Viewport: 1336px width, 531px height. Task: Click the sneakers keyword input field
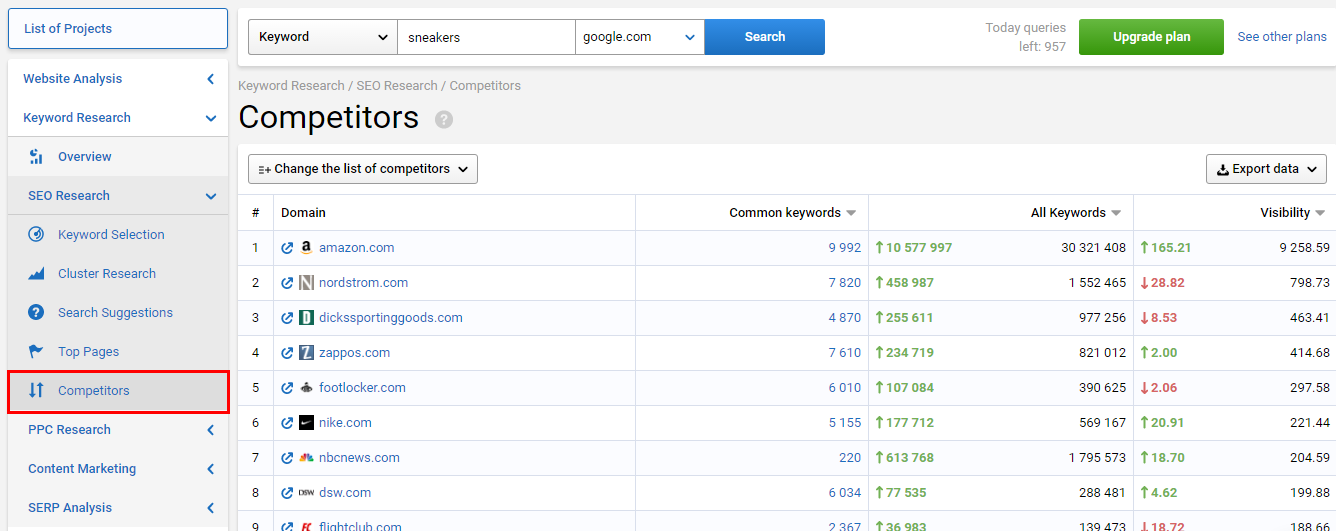(x=486, y=37)
